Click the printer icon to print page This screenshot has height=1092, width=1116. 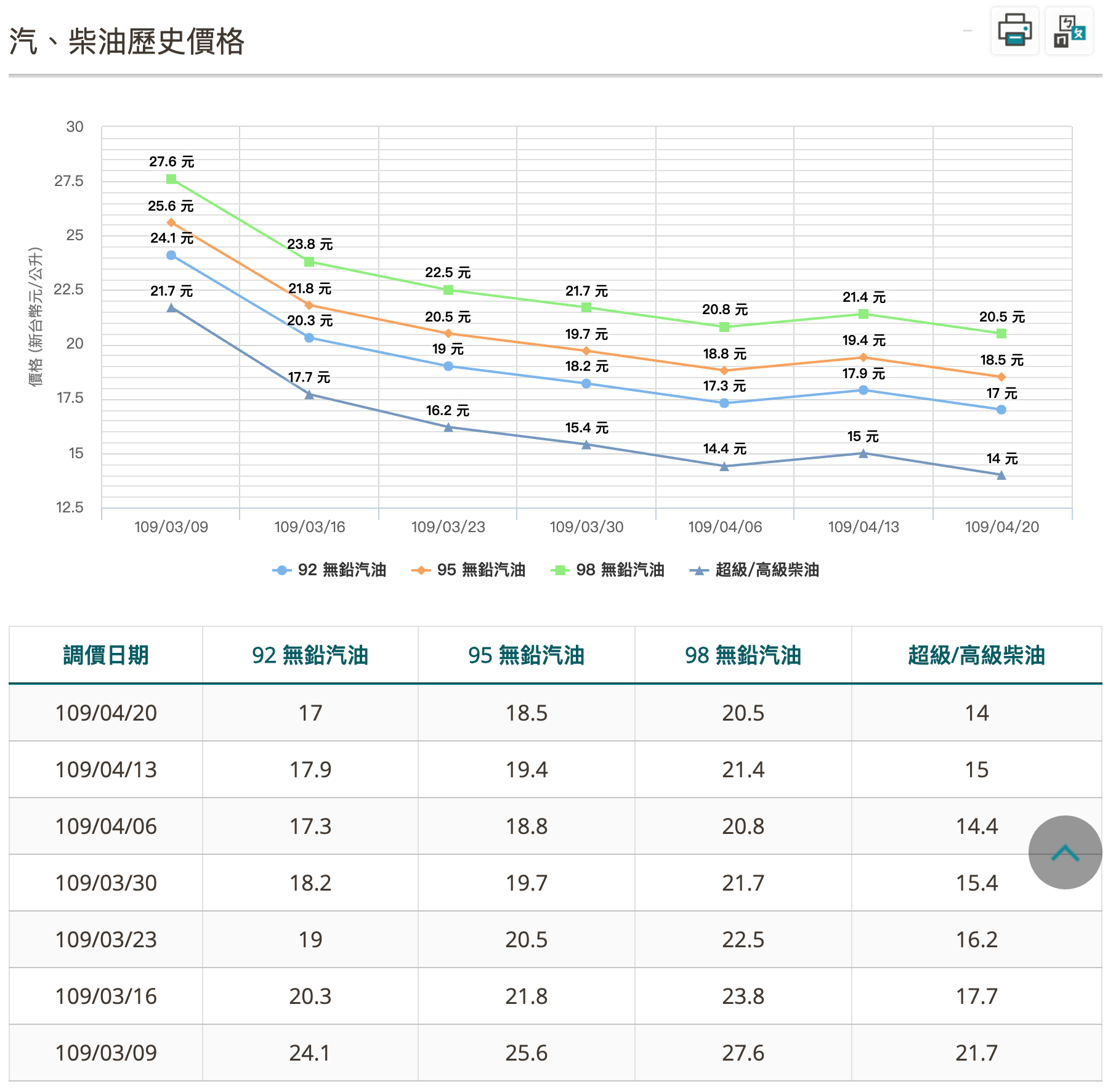coord(1014,31)
